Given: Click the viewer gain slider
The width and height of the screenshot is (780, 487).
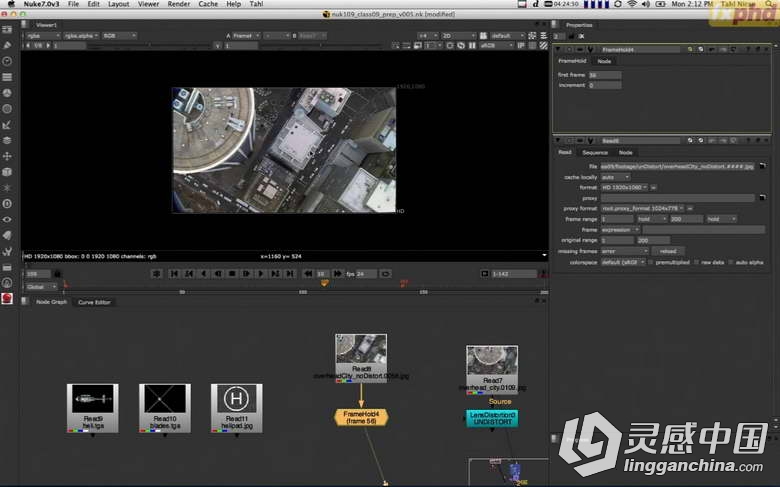Looking at the screenshot, I should 149,46.
